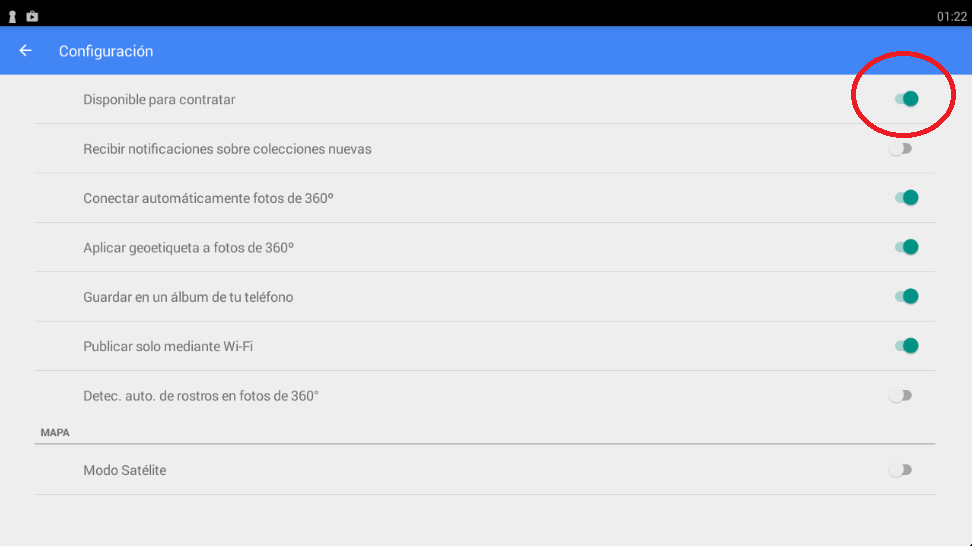Click the clock in the status bar
The width and height of the screenshot is (972, 546).
click(952, 17)
